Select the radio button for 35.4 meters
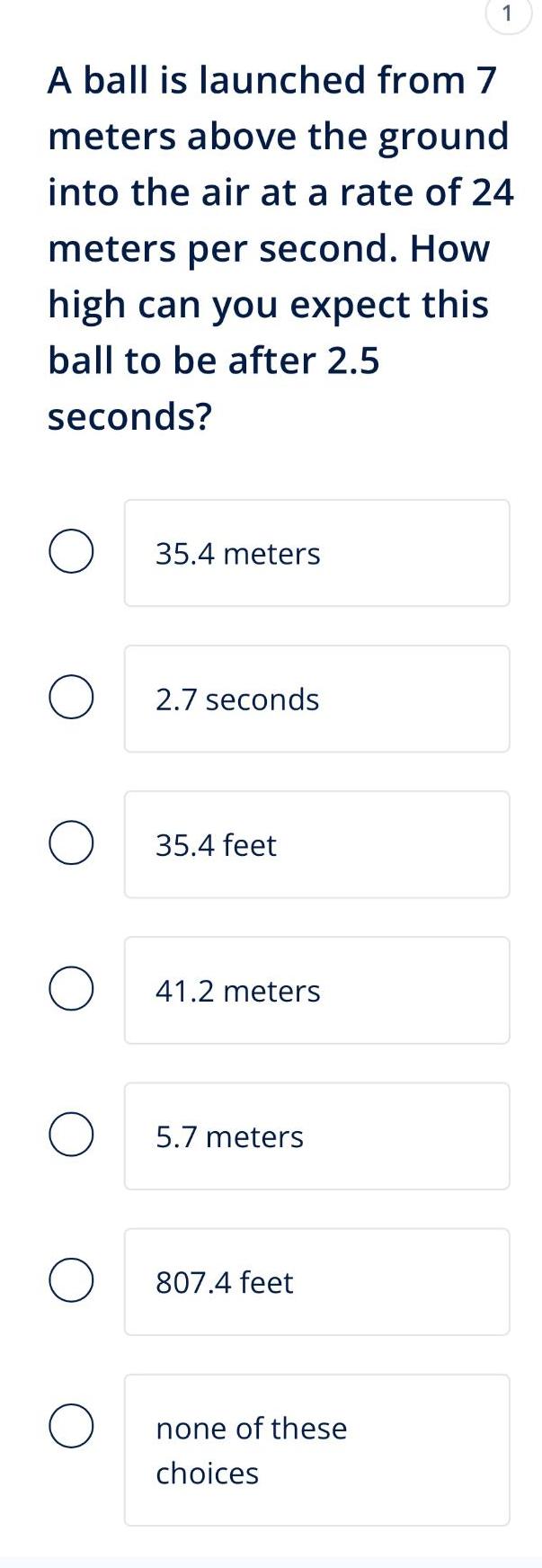 (71, 552)
